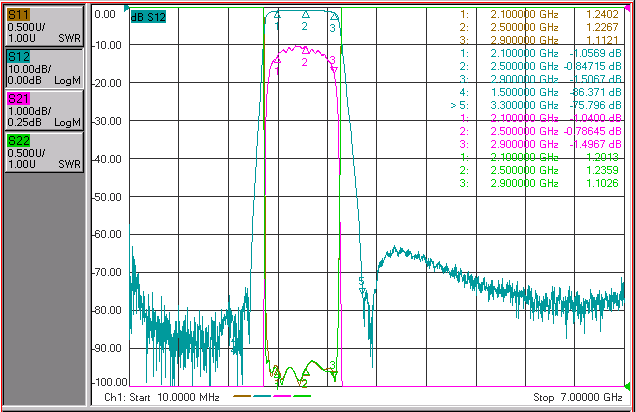Click marker 4 readout 1.500000 GHz
The height and width of the screenshot is (412, 636).
(524, 92)
